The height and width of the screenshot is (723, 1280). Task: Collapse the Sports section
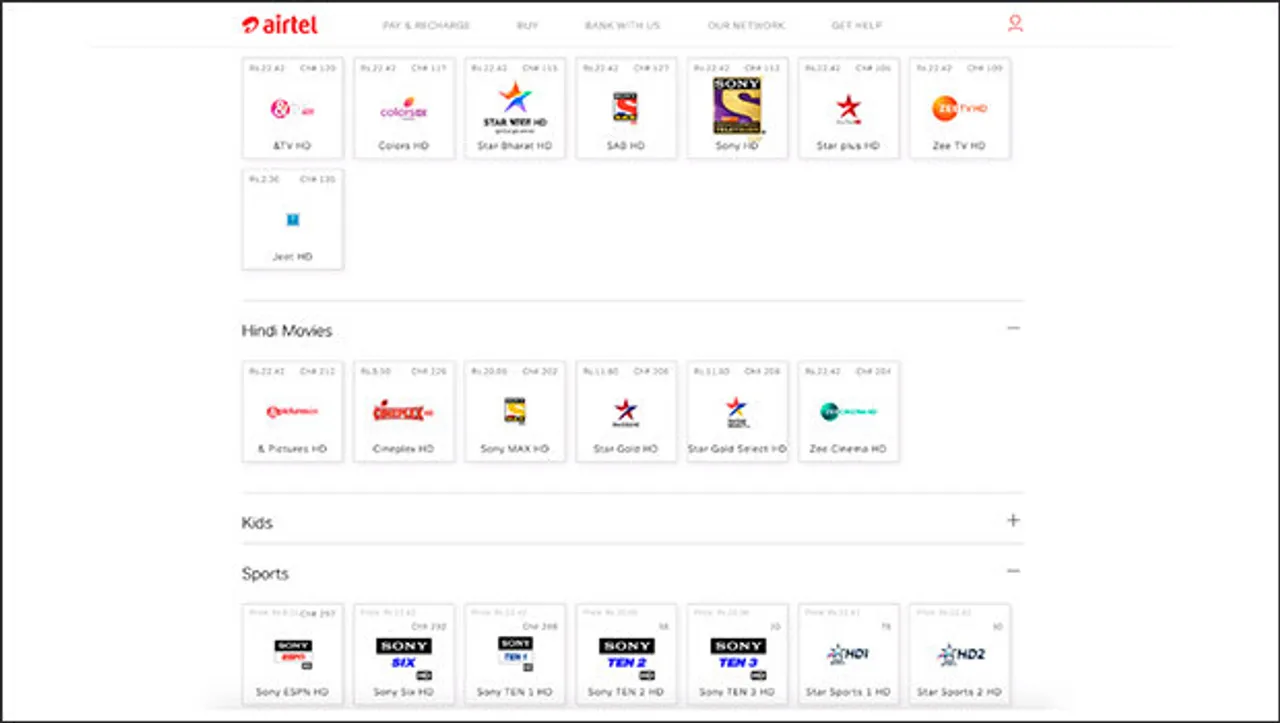pyautogui.click(x=1013, y=571)
